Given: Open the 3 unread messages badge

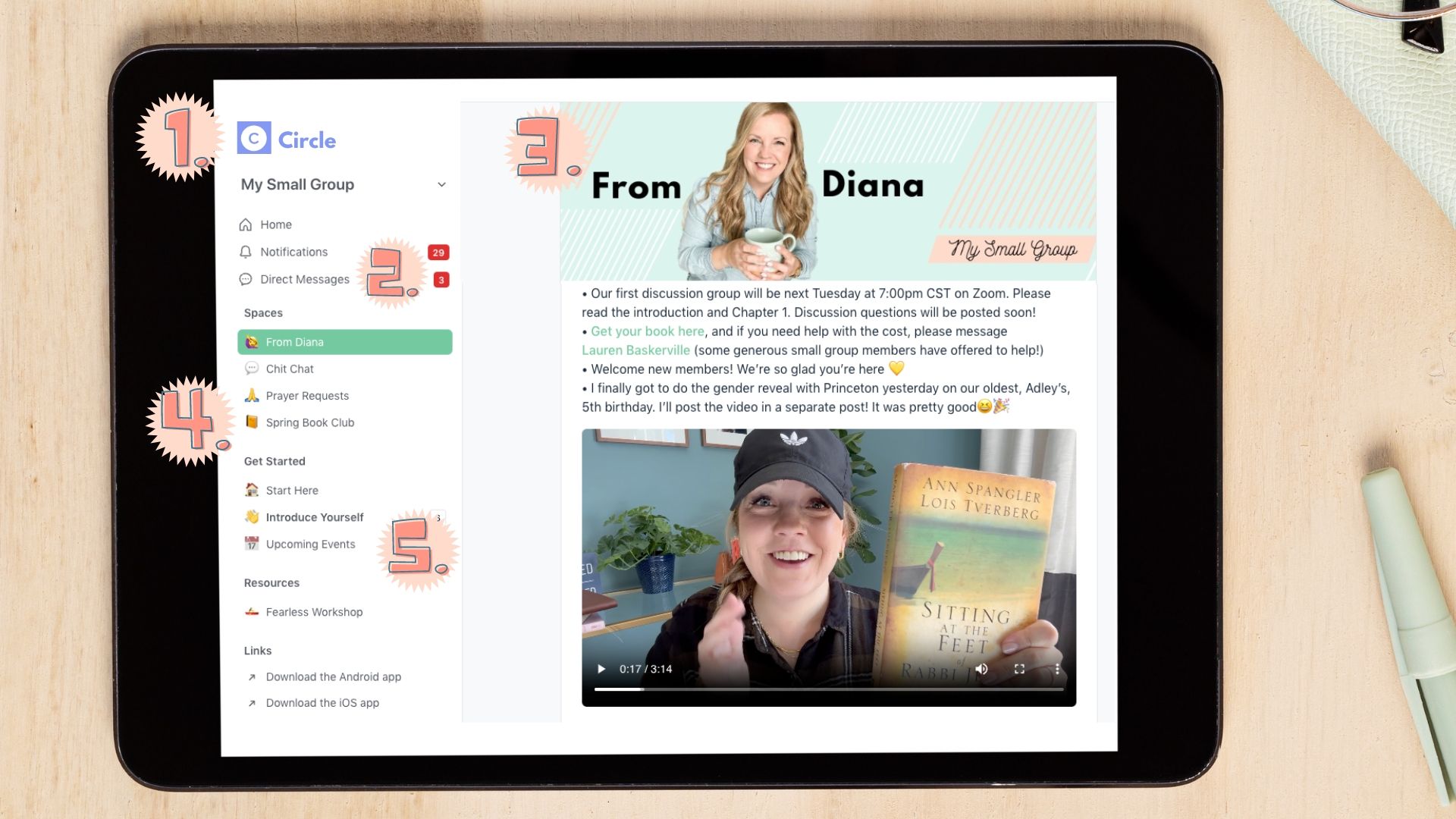Looking at the screenshot, I should click(441, 280).
